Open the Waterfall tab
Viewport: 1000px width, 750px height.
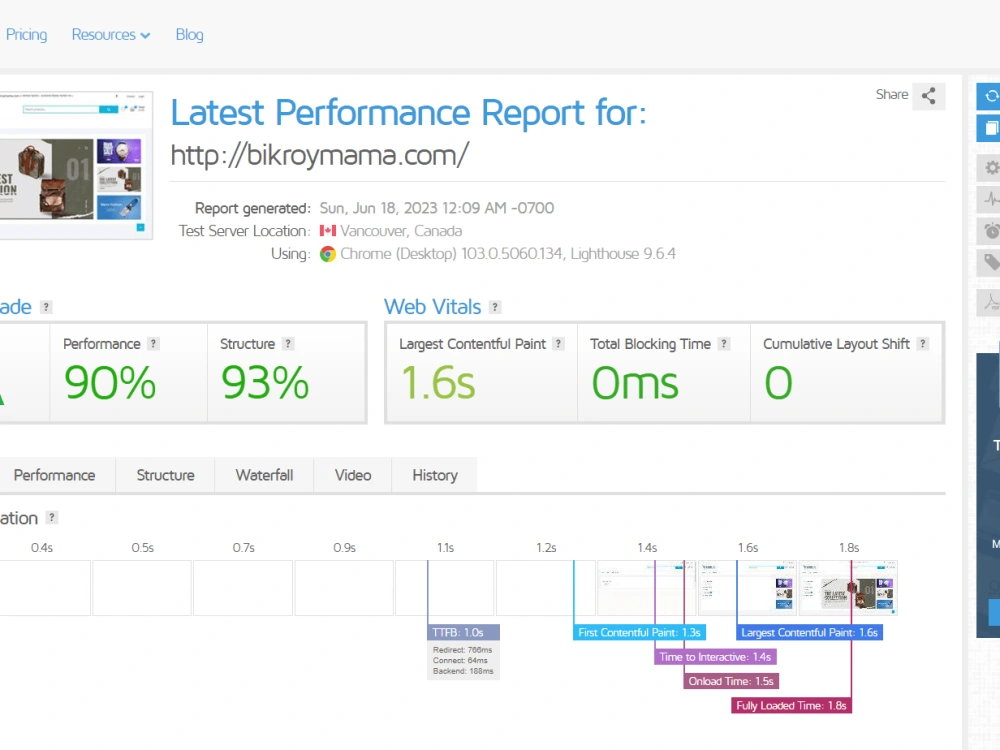[264, 475]
